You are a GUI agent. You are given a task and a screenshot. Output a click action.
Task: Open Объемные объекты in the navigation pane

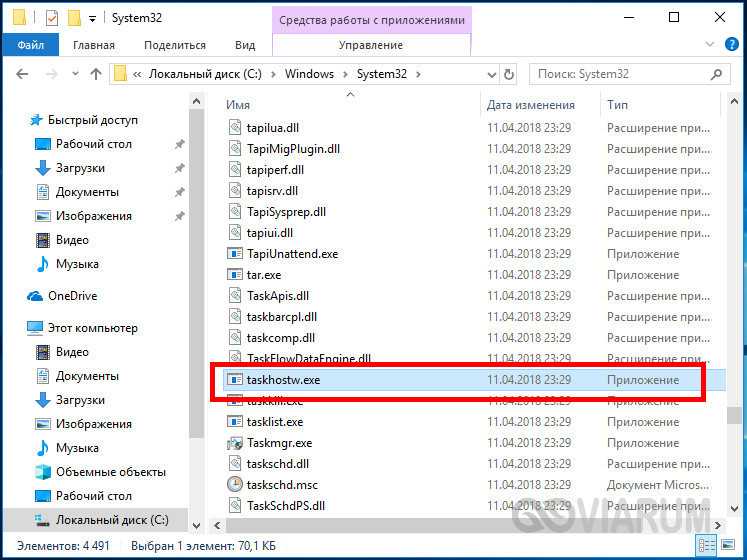[x=111, y=472]
